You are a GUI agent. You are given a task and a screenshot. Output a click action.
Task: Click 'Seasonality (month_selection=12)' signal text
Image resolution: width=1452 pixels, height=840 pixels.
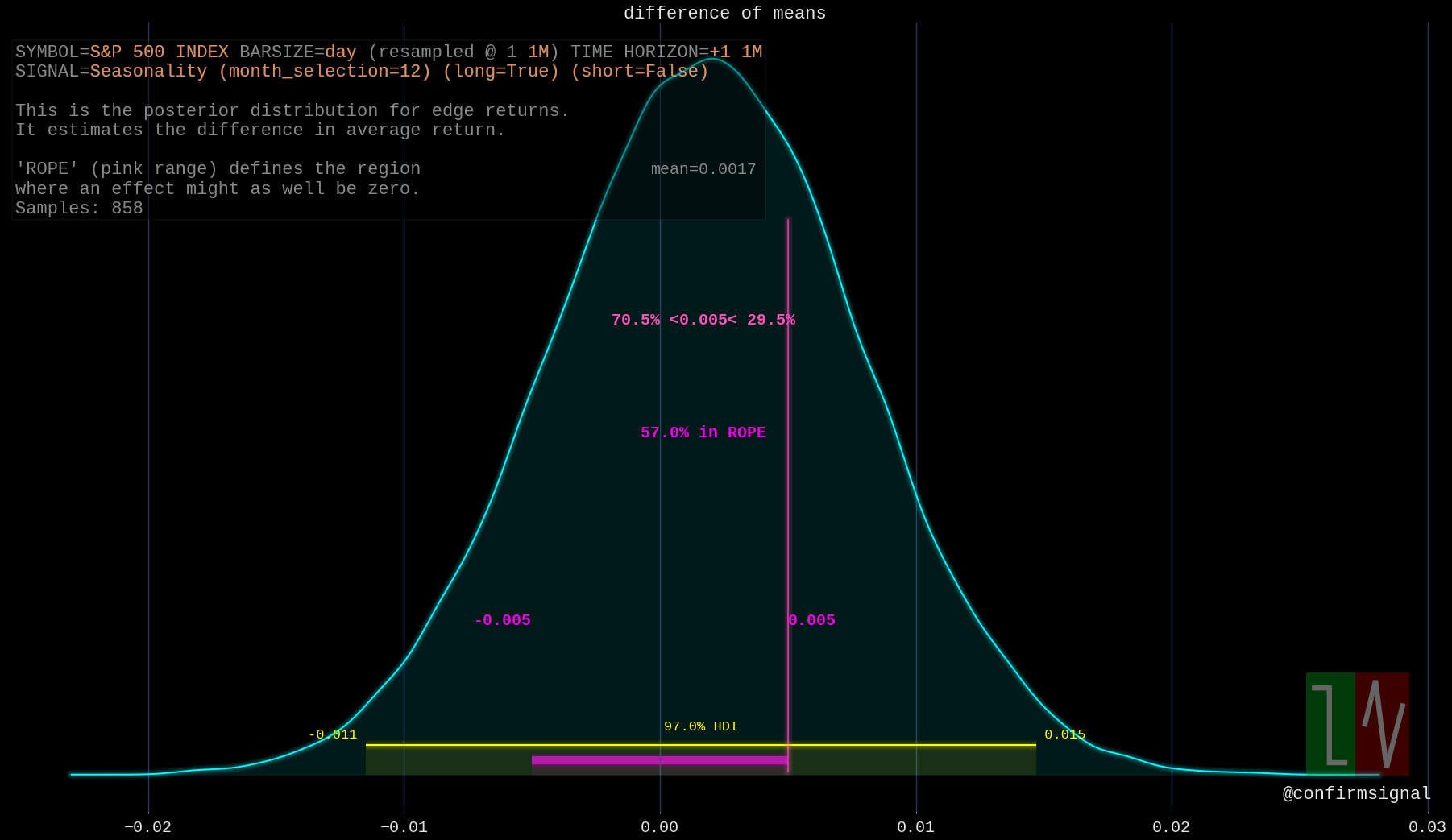click(260, 72)
